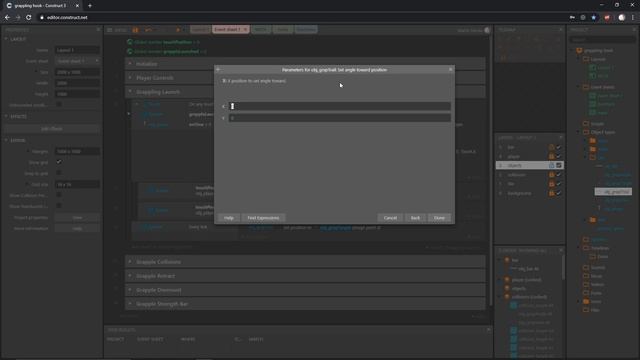Toggle visibility of the background layer
640x360 pixels.
(x=559, y=193)
